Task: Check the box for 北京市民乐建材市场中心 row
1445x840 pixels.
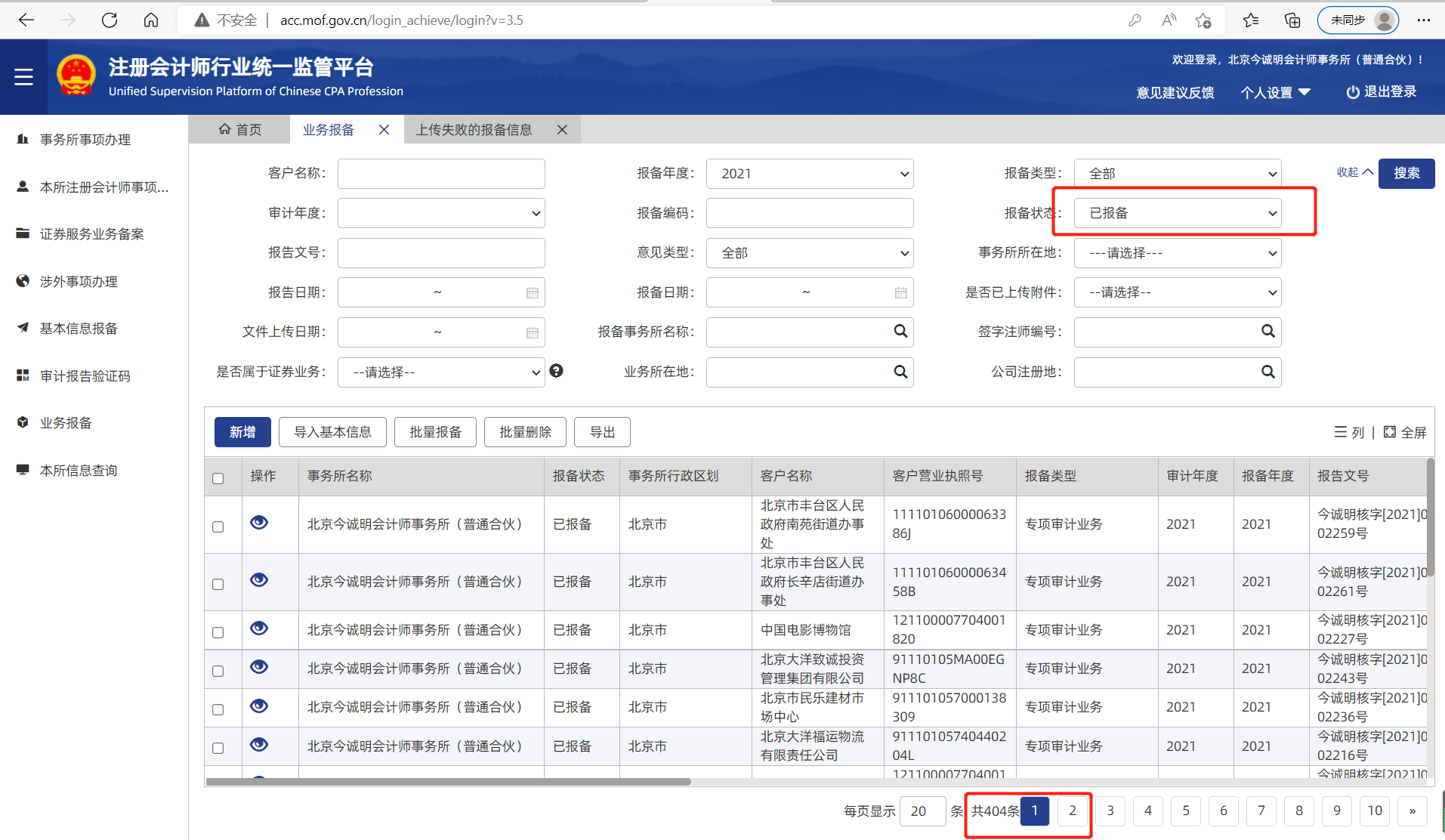Action: [218, 709]
